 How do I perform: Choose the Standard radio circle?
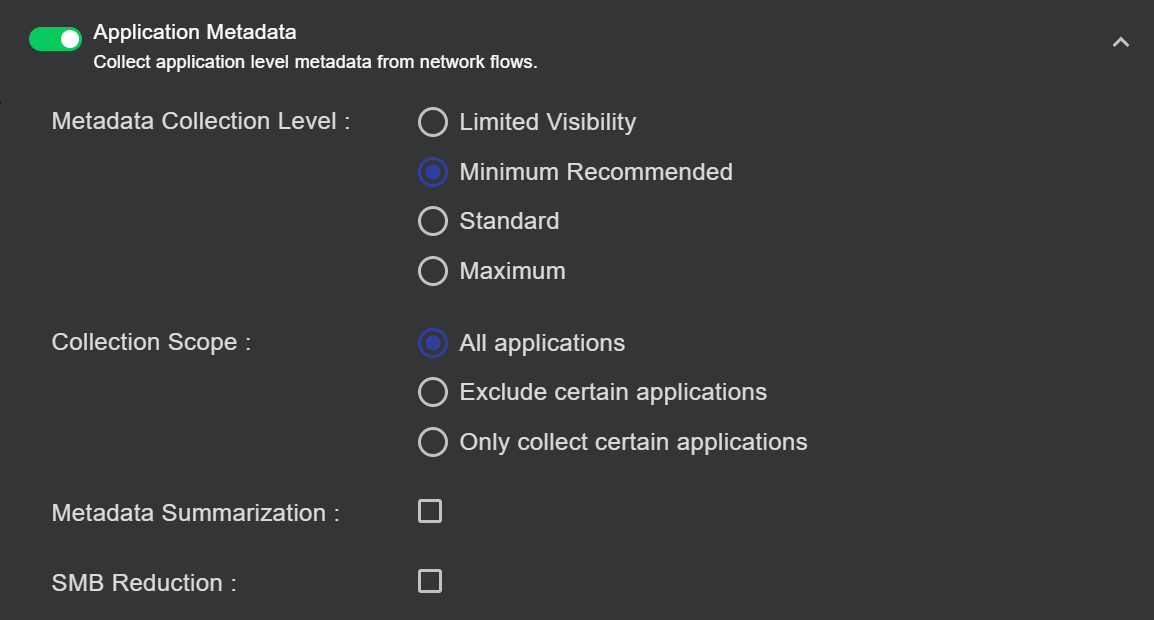tap(432, 221)
